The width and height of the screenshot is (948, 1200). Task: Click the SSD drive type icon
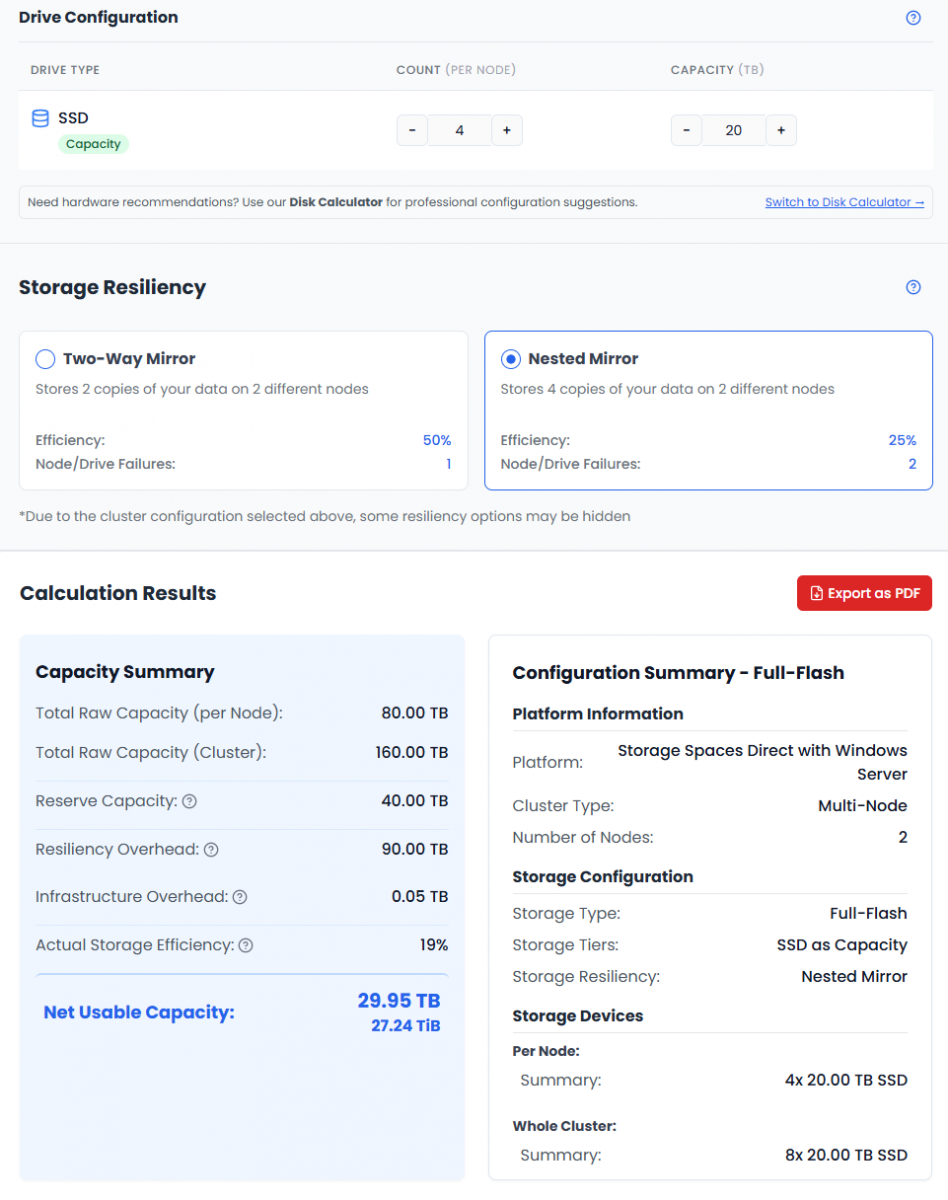[x=40, y=119]
